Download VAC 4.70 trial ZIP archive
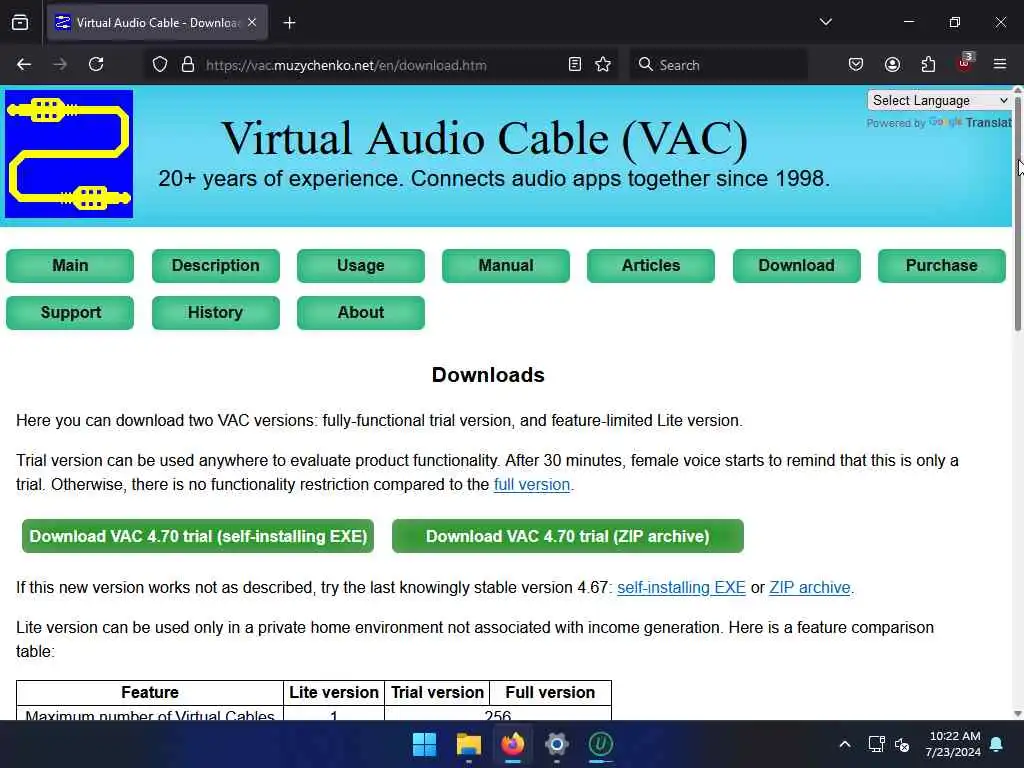Screen dimensions: 1024x768 (x=568, y=536)
